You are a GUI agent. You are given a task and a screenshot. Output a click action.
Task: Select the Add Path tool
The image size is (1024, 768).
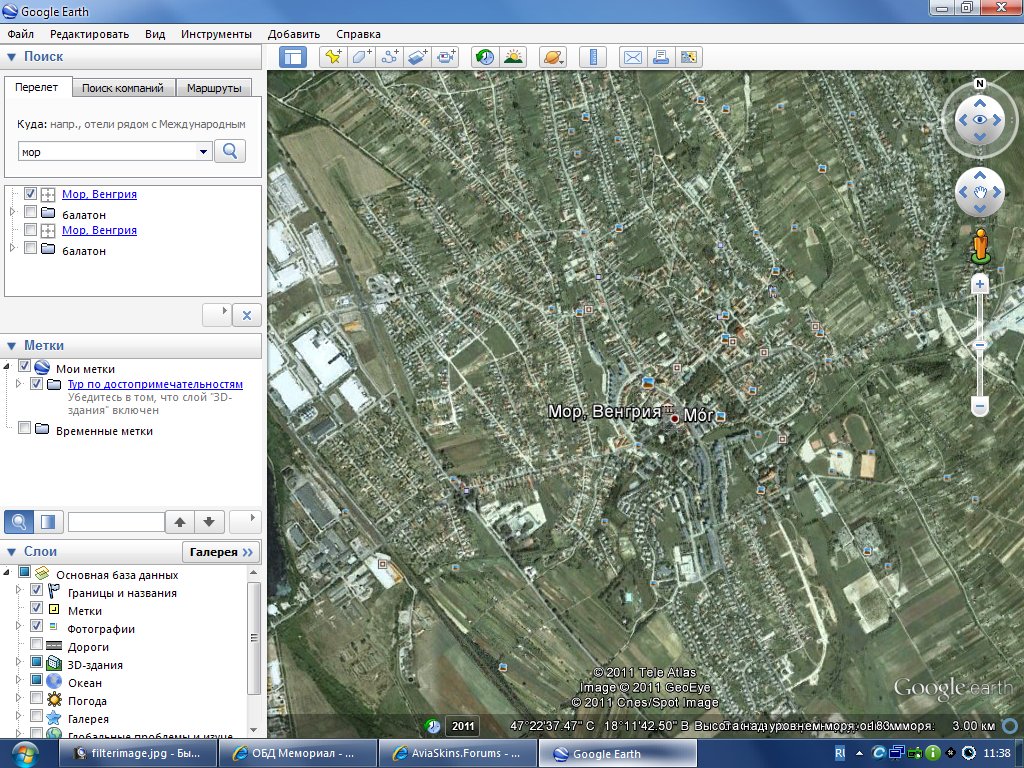pyautogui.click(x=389, y=57)
